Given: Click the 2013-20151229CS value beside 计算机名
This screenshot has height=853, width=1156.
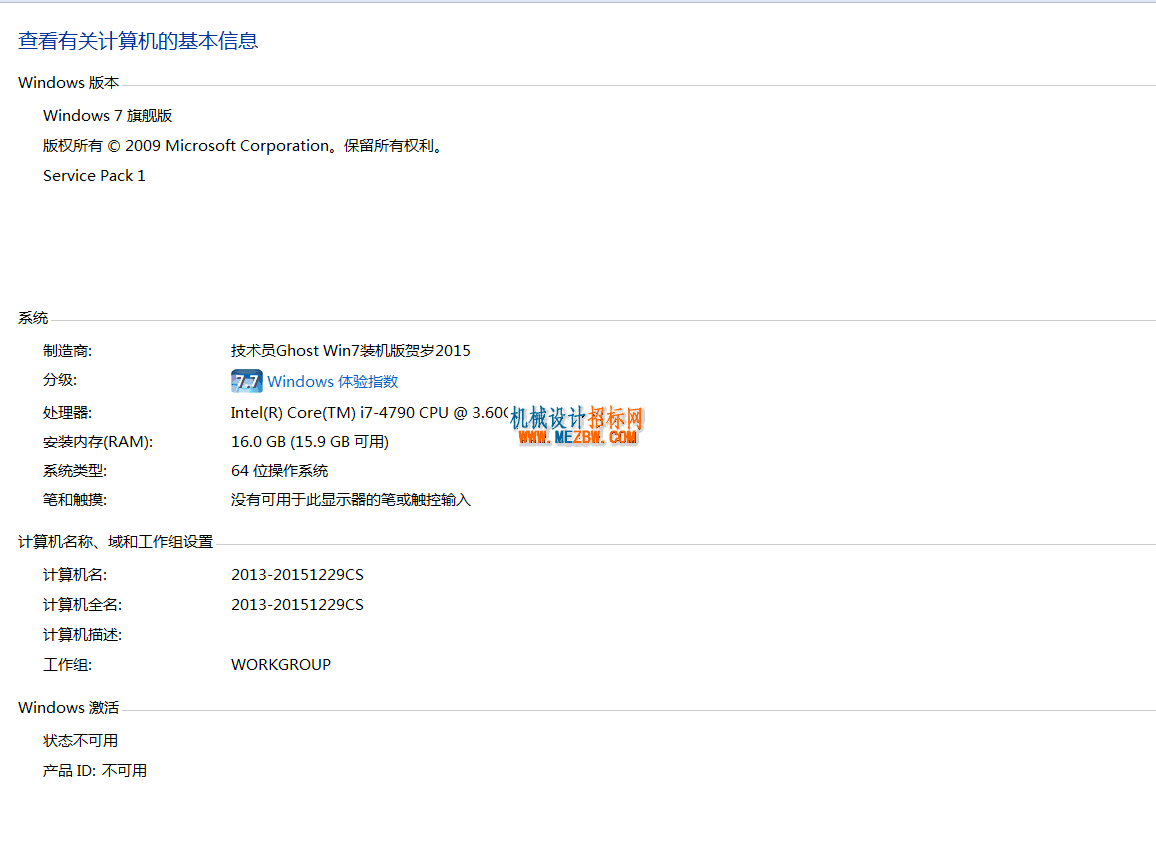Looking at the screenshot, I should point(297,574).
